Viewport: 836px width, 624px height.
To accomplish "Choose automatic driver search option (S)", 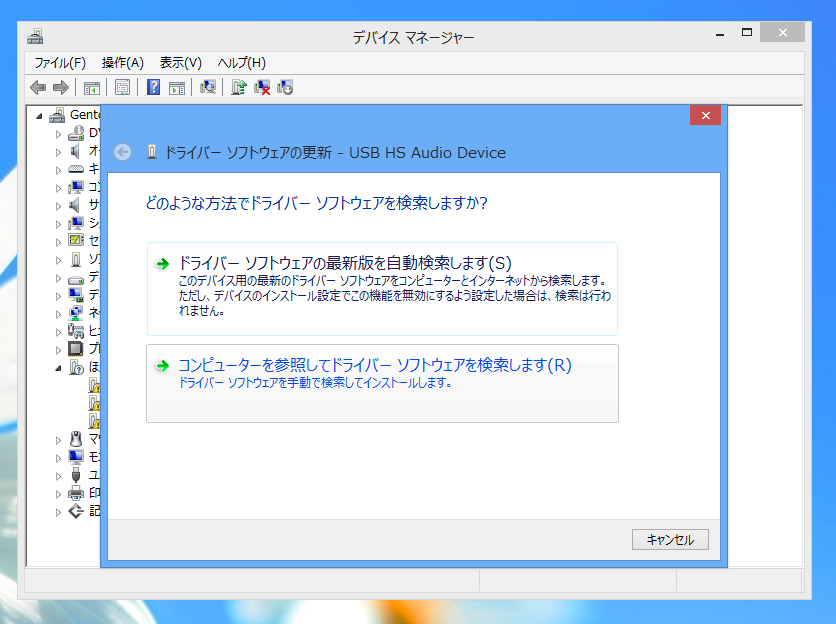I will tap(382, 289).
